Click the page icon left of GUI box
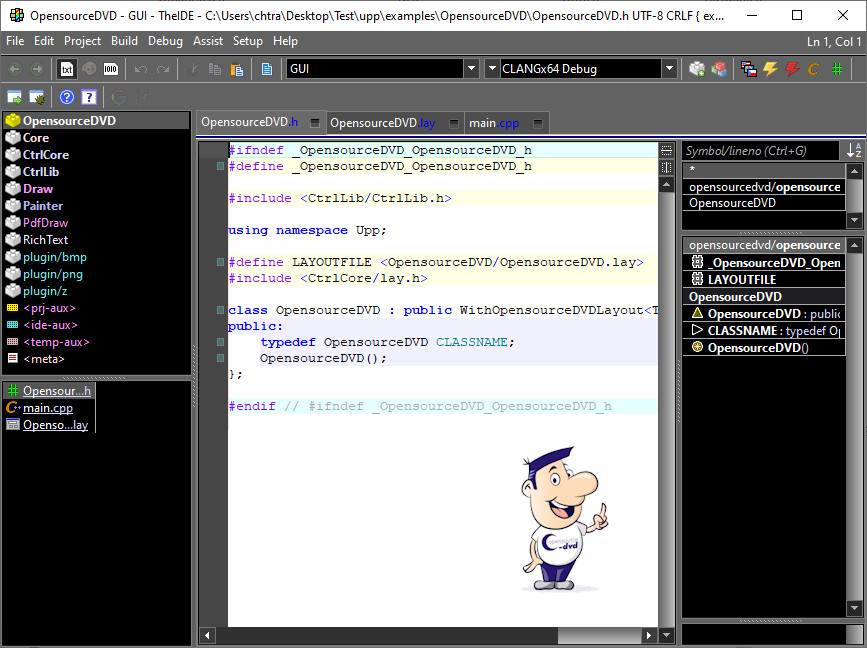This screenshot has width=867, height=648. (267, 69)
